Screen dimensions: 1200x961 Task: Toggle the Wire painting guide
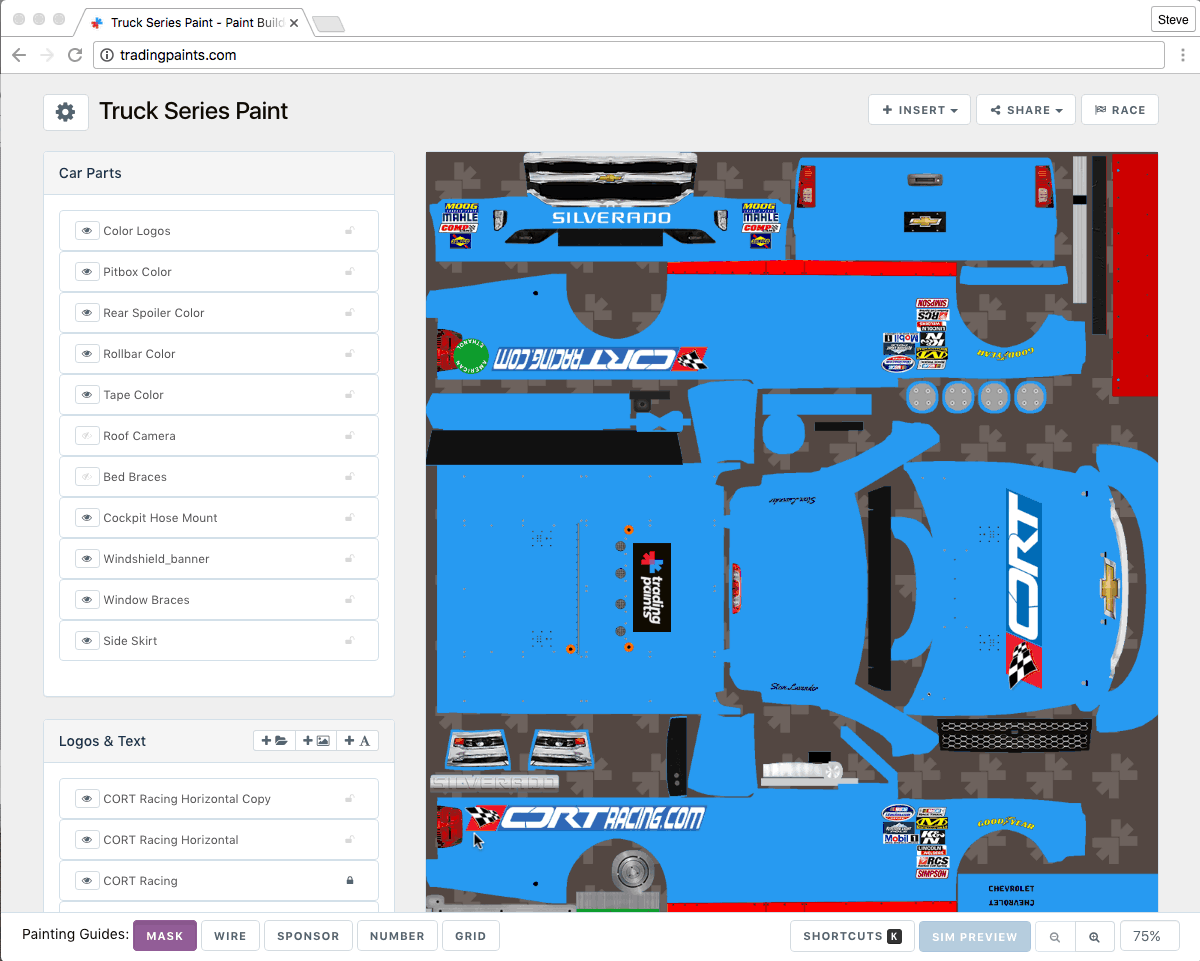coord(230,936)
